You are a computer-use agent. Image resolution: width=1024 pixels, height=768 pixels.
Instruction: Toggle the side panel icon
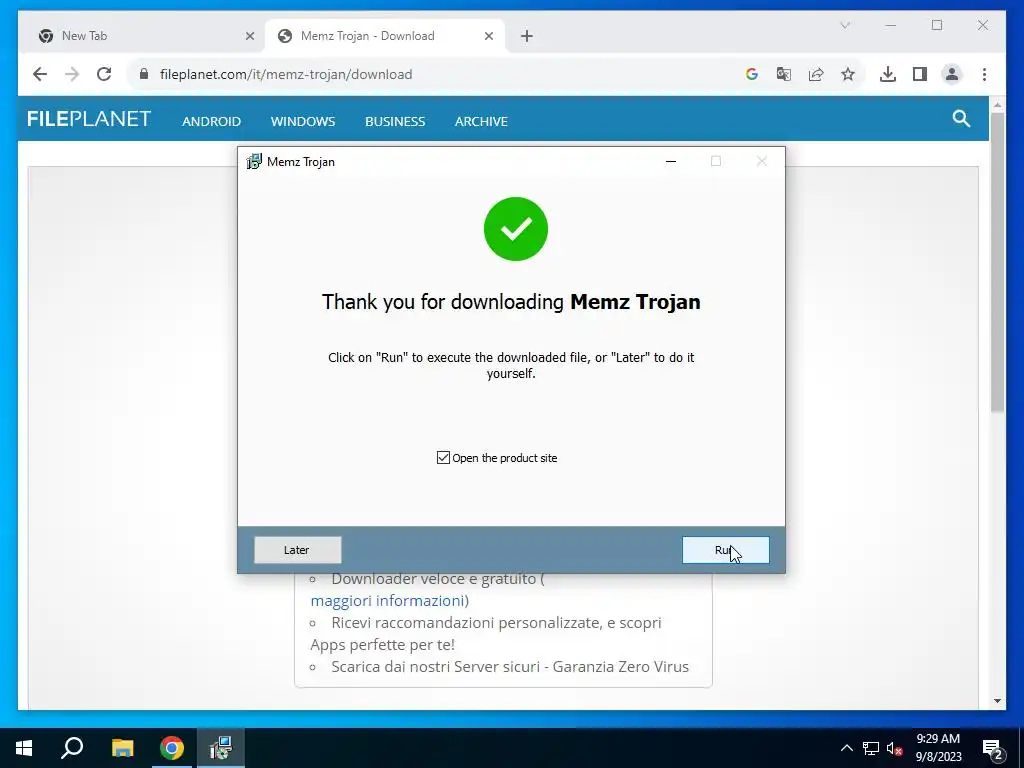pos(920,74)
